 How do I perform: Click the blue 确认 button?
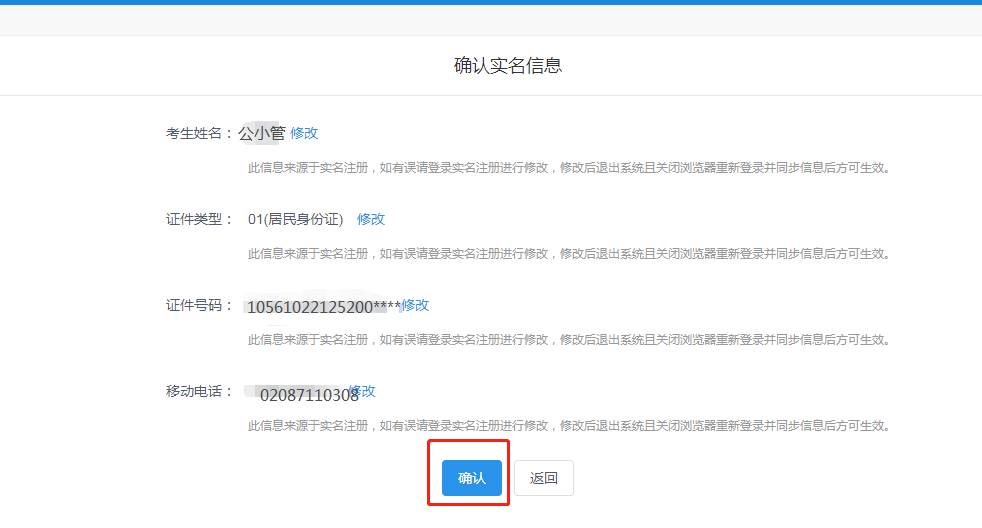471,478
